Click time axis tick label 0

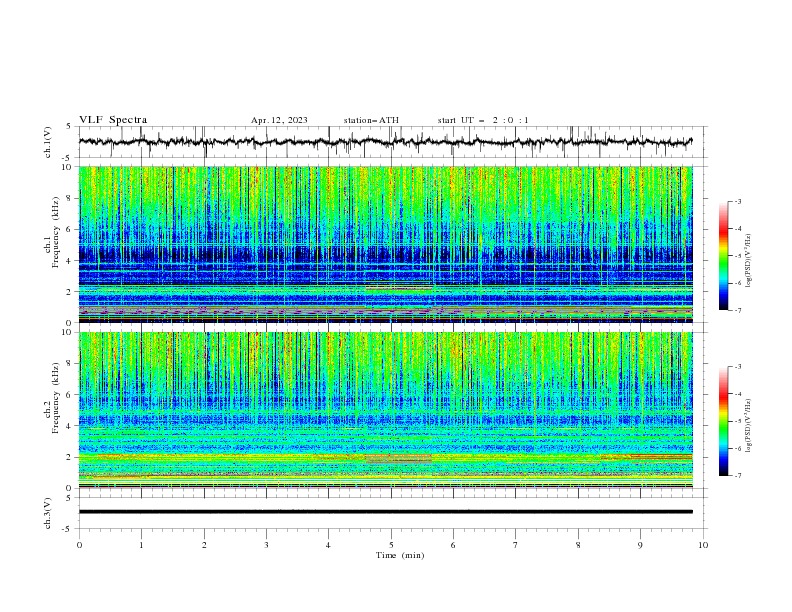(79, 545)
